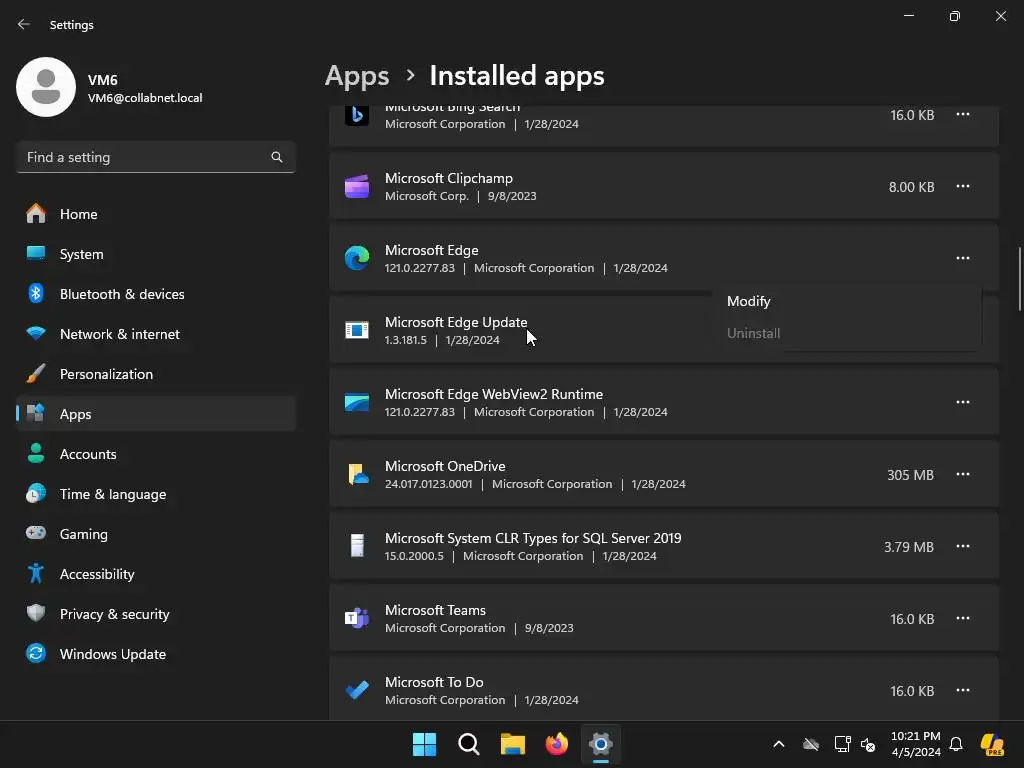This screenshot has width=1024, height=768.
Task: Click the Microsoft Edge app icon
Action: (357, 258)
